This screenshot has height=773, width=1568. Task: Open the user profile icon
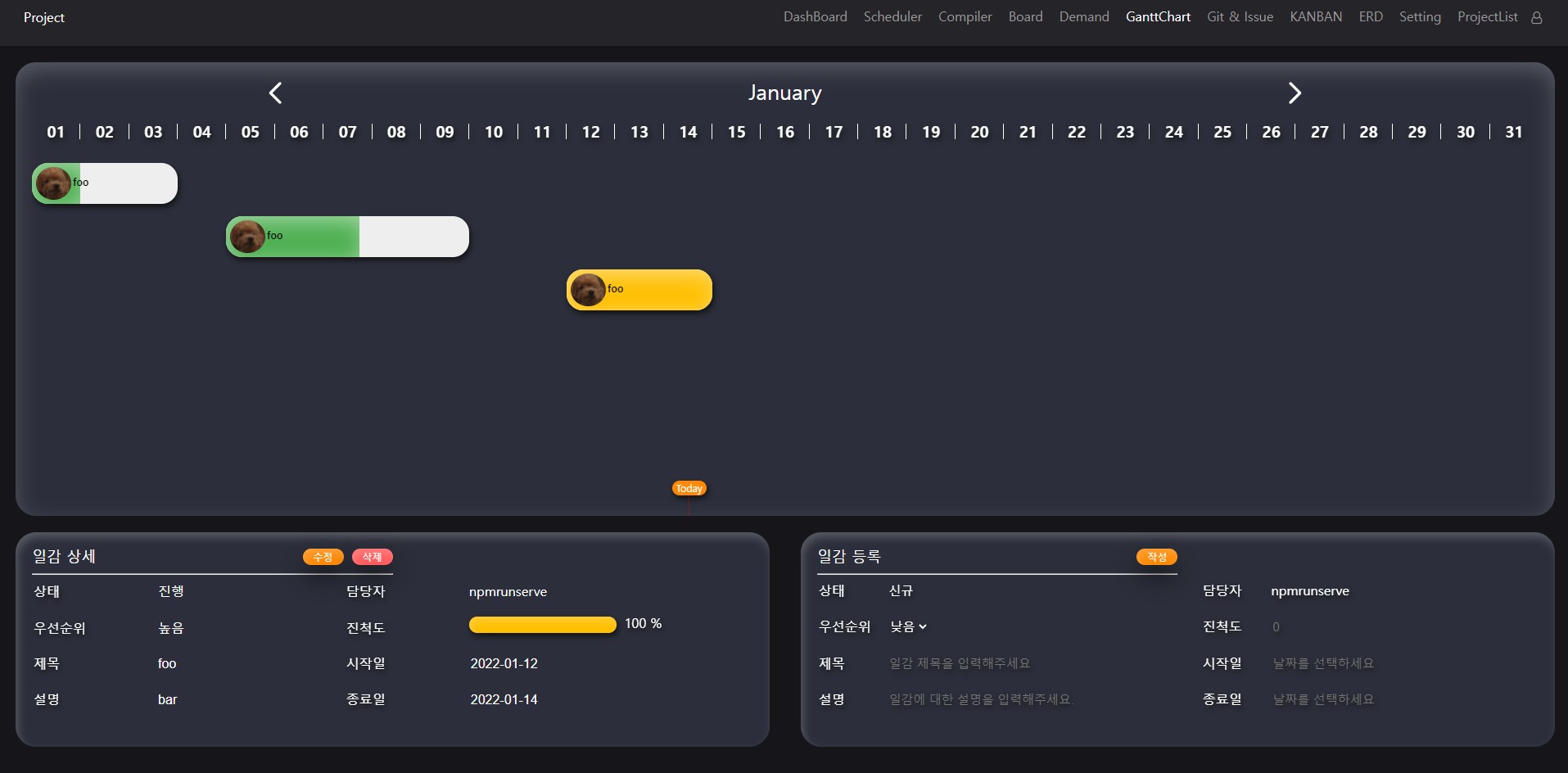click(1535, 16)
